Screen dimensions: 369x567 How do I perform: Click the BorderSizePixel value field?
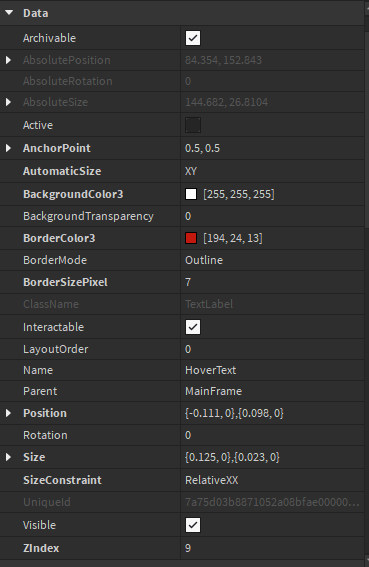pyautogui.click(x=272, y=282)
